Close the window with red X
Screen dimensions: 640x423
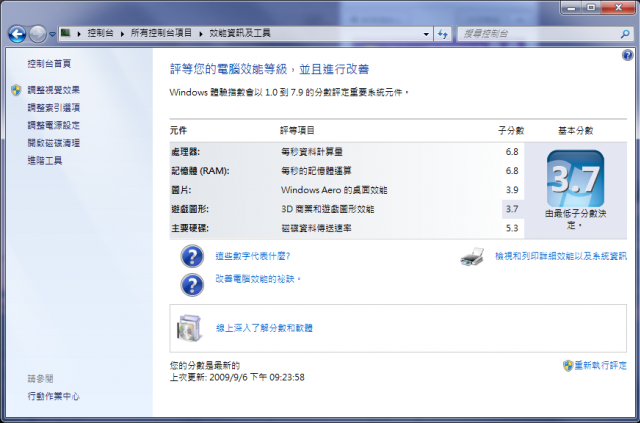coord(618,8)
